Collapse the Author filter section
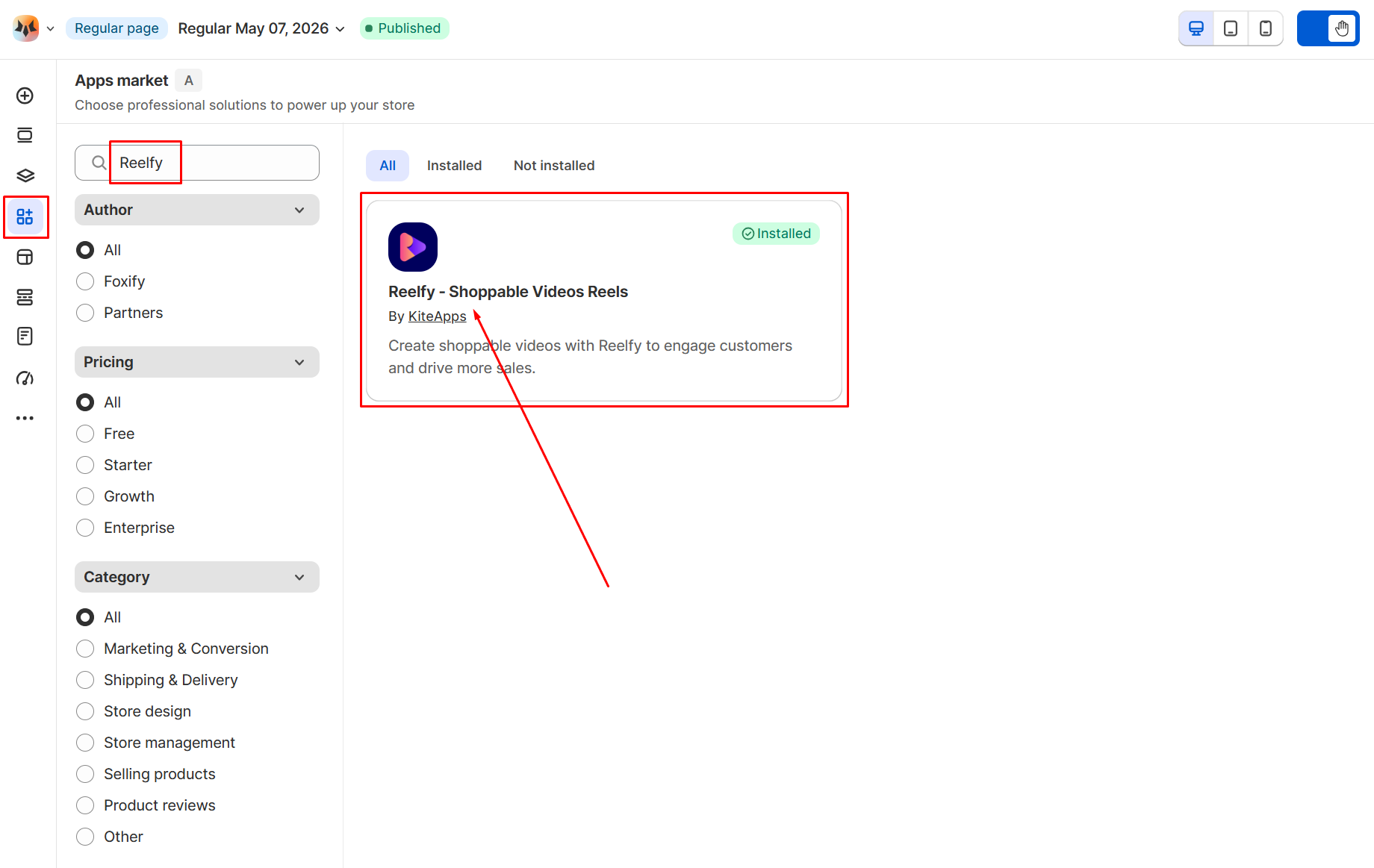The image size is (1374, 868). pyautogui.click(x=197, y=210)
